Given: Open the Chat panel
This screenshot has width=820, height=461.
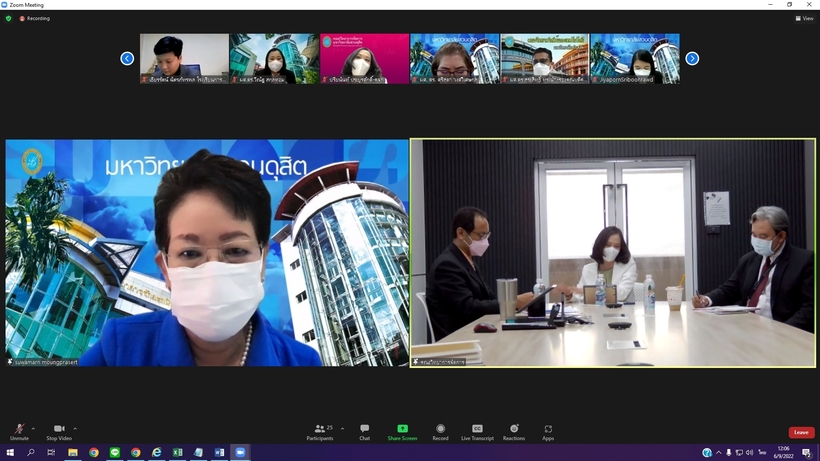Looking at the screenshot, I should 365,432.
